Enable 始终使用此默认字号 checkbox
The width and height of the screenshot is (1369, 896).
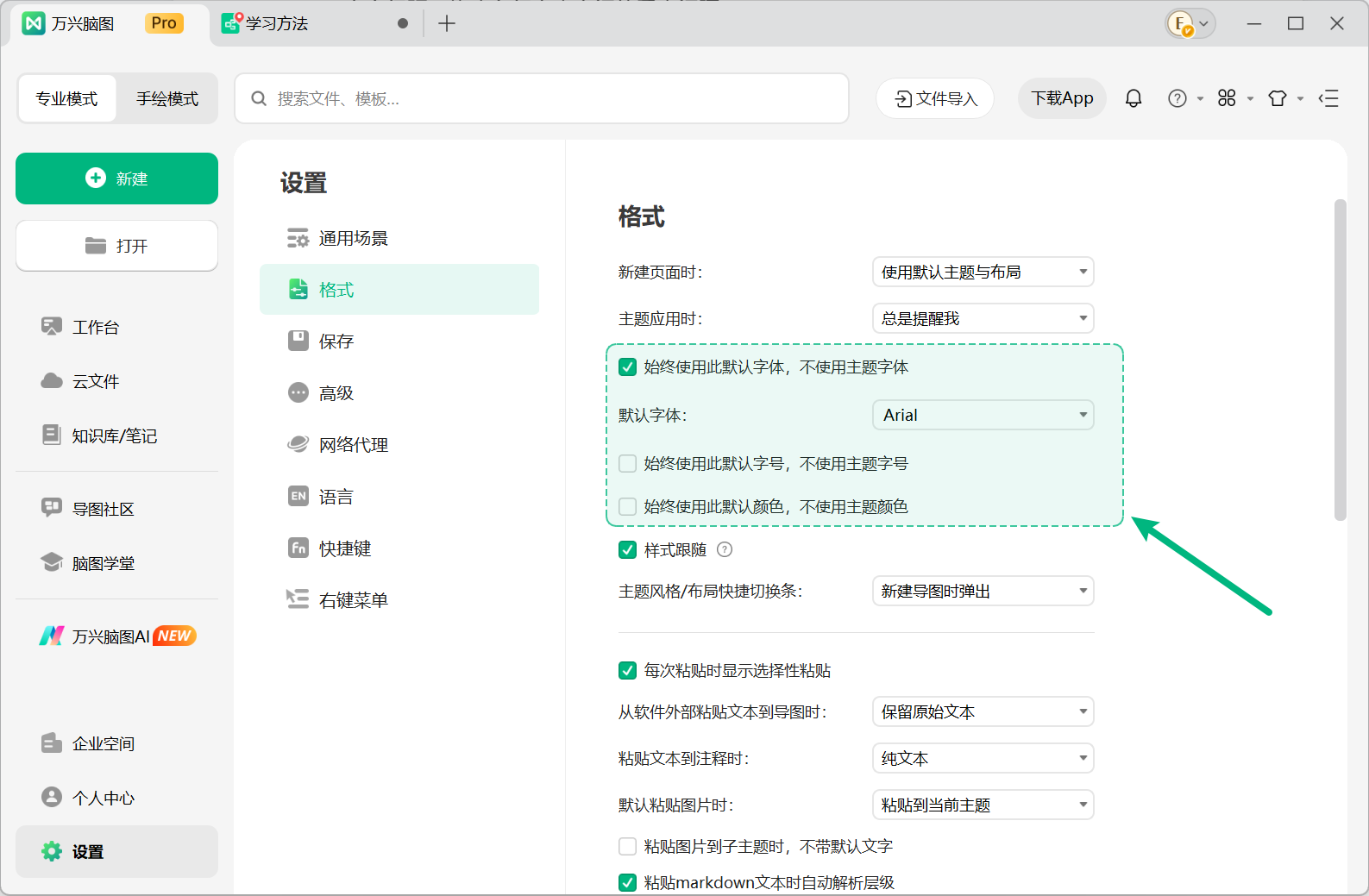(628, 464)
